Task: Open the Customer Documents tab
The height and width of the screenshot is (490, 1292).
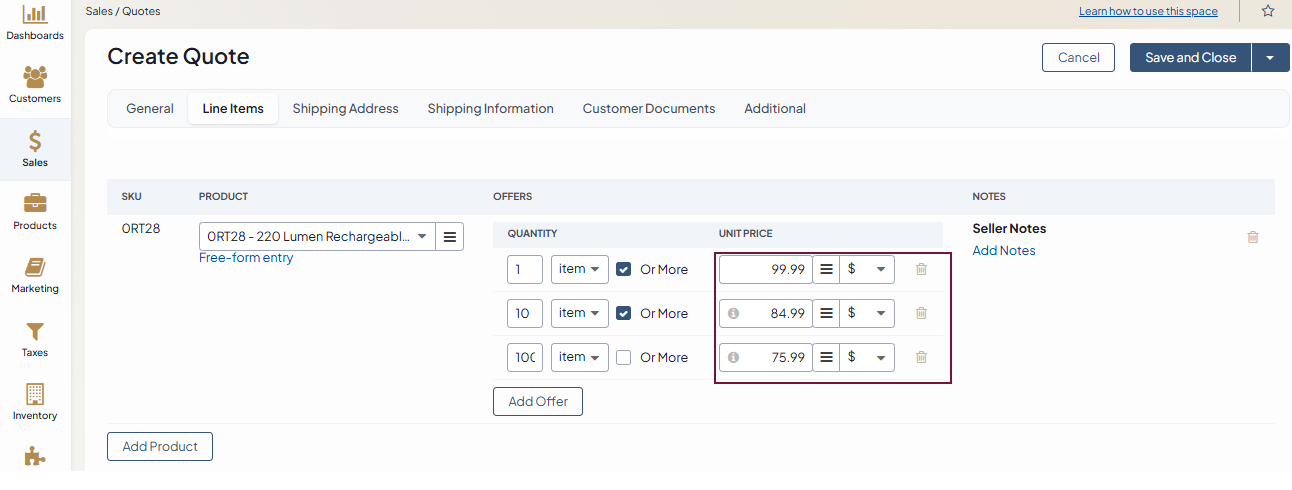Action: tap(649, 109)
